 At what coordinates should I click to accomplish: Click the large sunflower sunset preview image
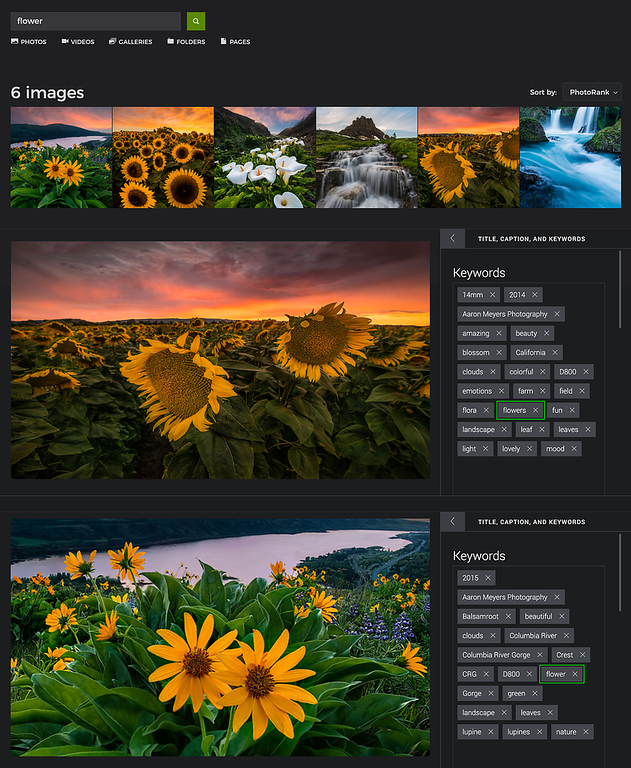pos(220,360)
